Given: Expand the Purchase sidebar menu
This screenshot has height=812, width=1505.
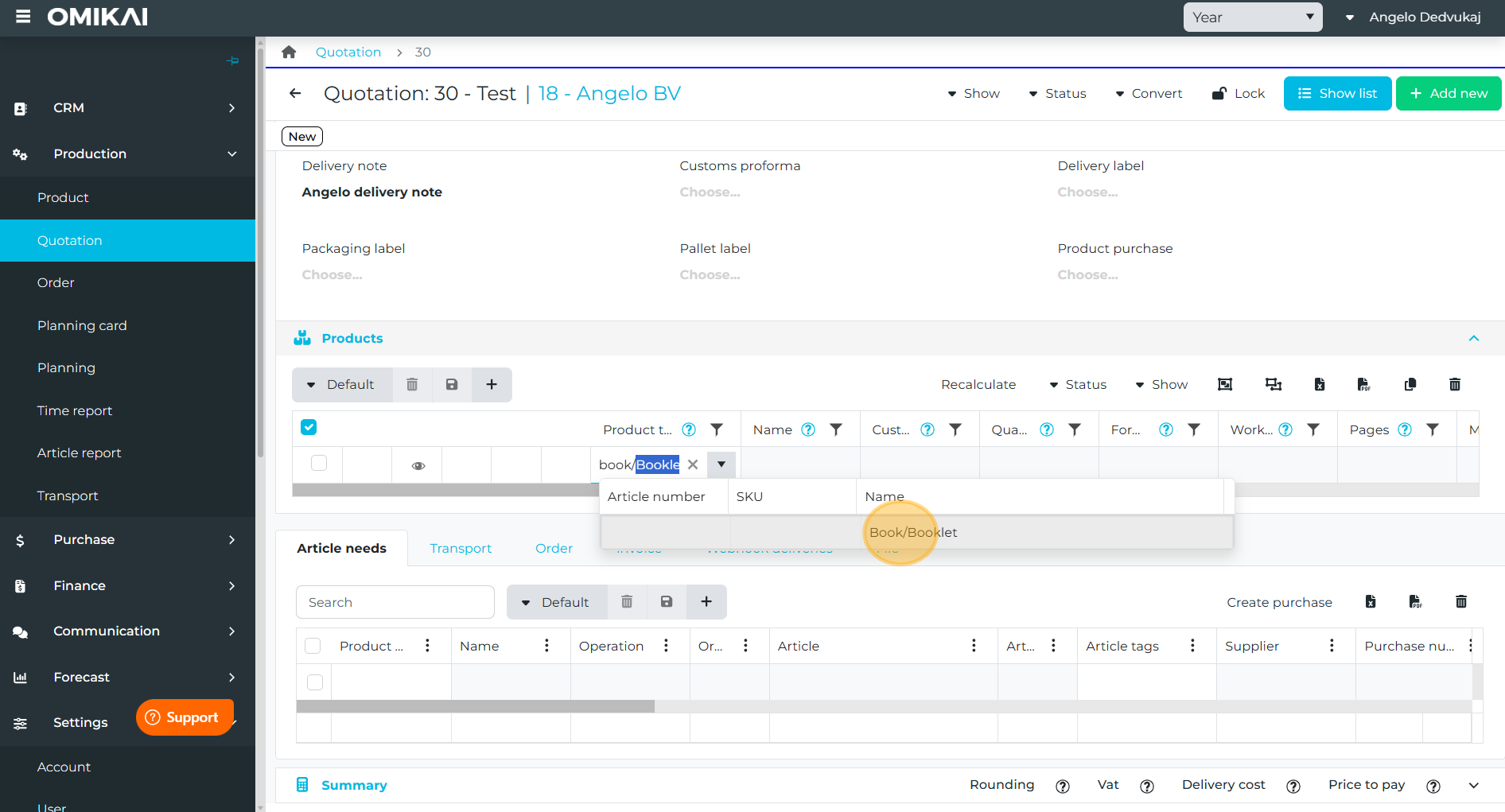Looking at the screenshot, I should coord(127,540).
